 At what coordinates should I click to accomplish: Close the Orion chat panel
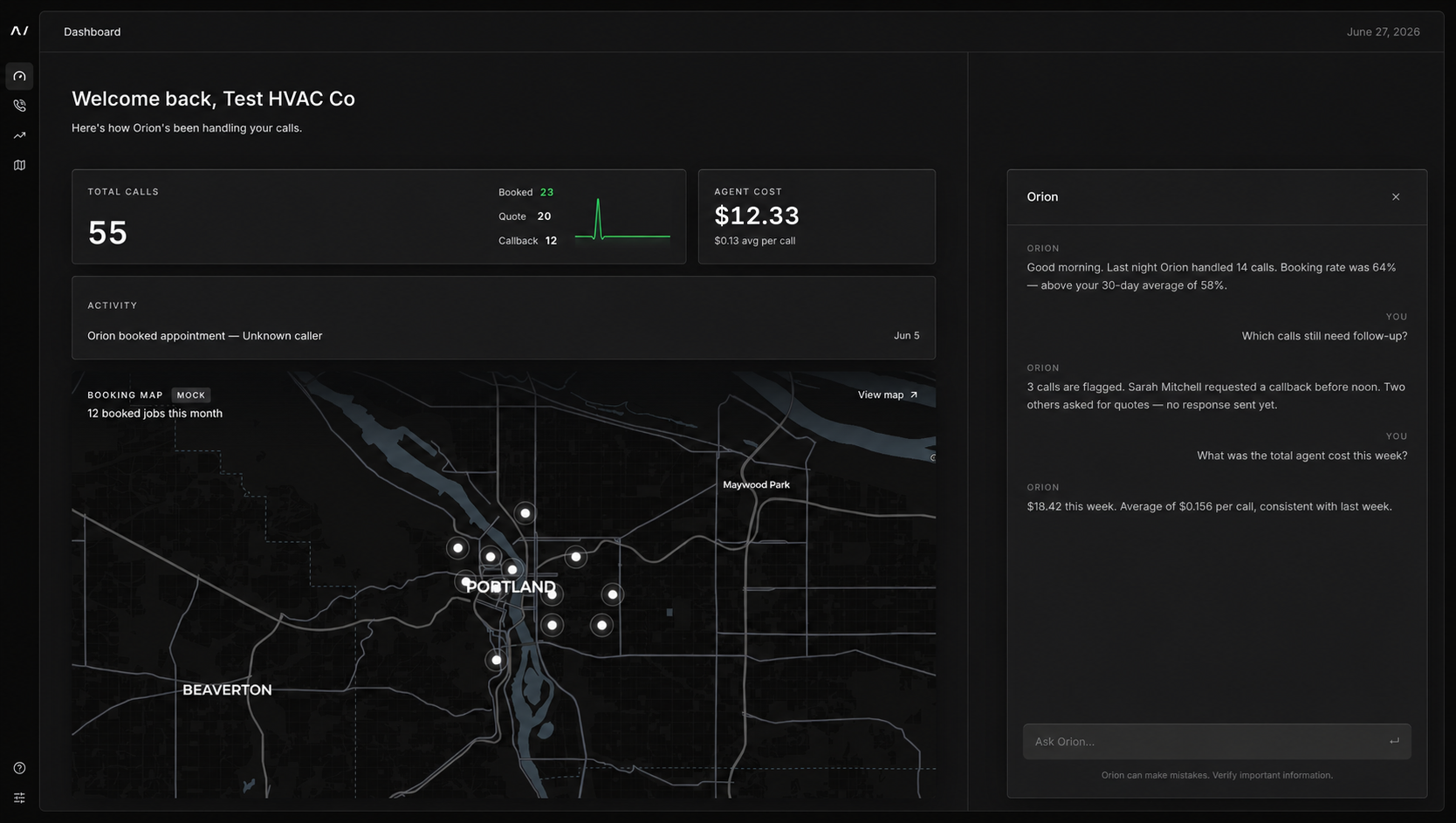click(1396, 197)
